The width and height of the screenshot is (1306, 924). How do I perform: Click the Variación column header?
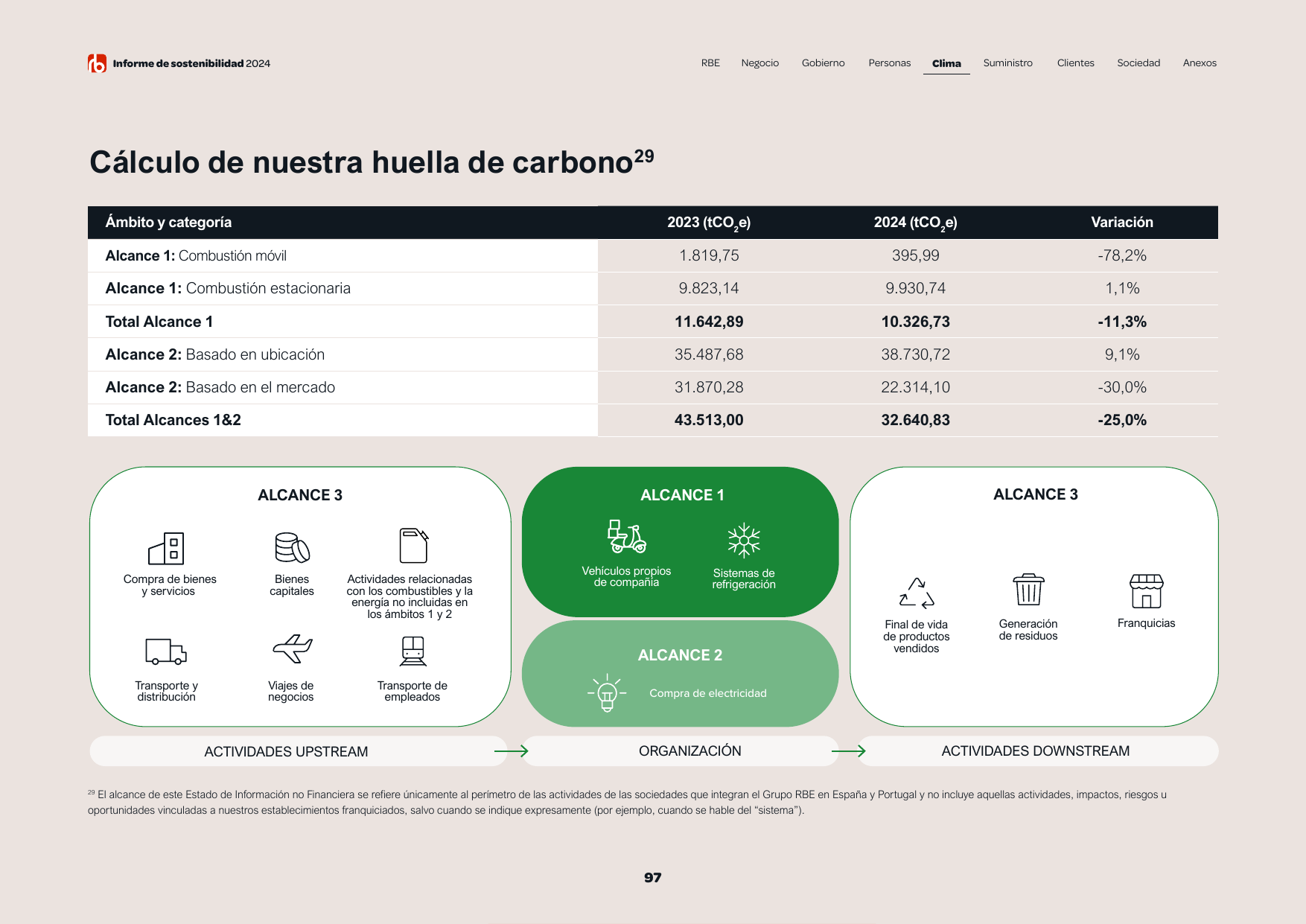(x=1122, y=223)
